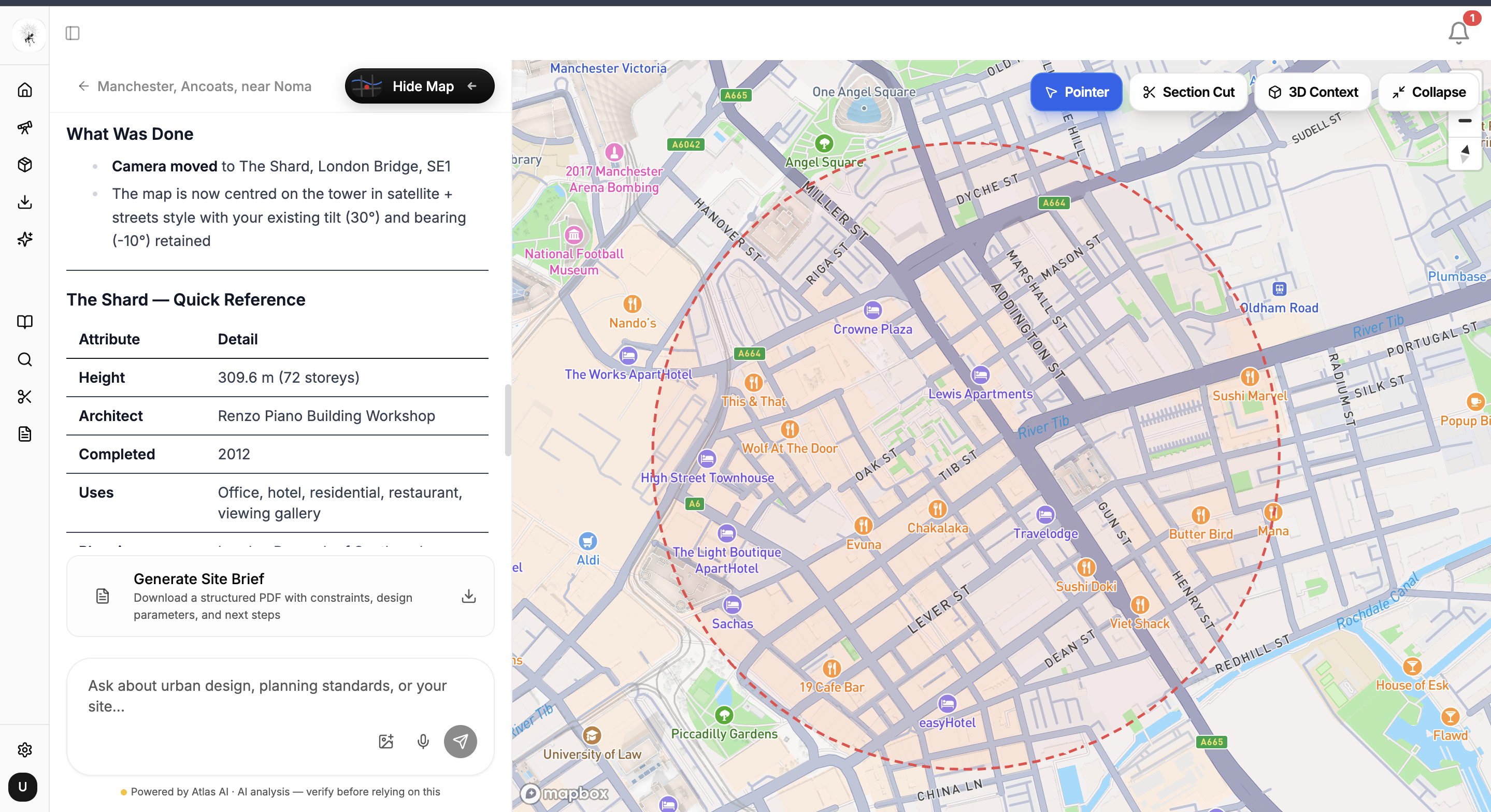Switch on 3D Context view
Image resolution: width=1491 pixels, height=812 pixels.
pos(1312,92)
